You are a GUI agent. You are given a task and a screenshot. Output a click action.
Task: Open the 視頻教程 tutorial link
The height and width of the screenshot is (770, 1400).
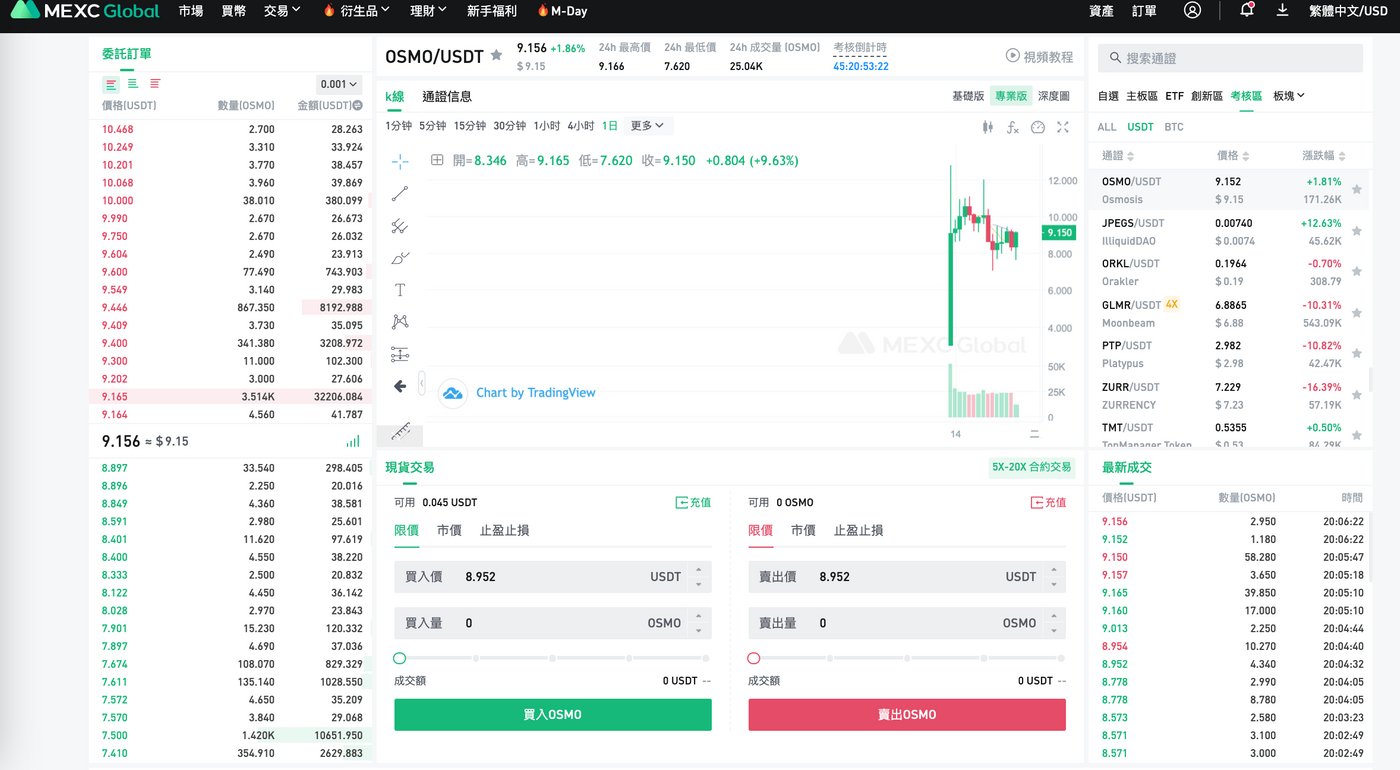[1040, 57]
